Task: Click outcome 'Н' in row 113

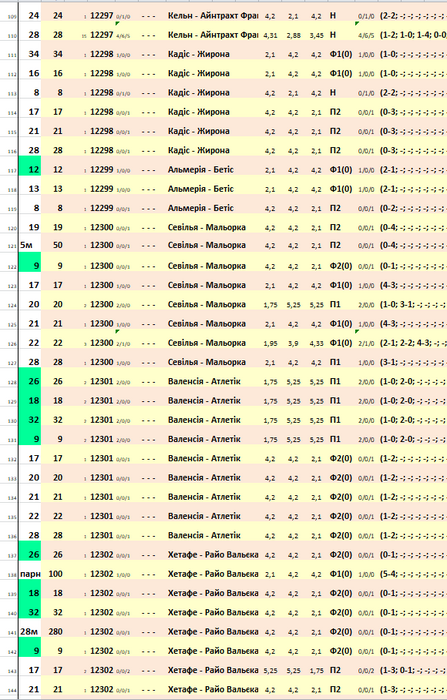Action: [333, 92]
